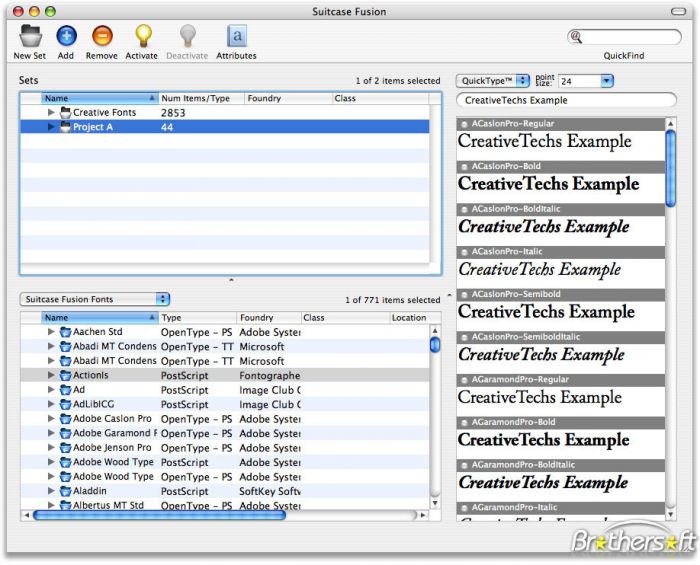Click horizontal scrollbar right arrow

(x=423, y=515)
